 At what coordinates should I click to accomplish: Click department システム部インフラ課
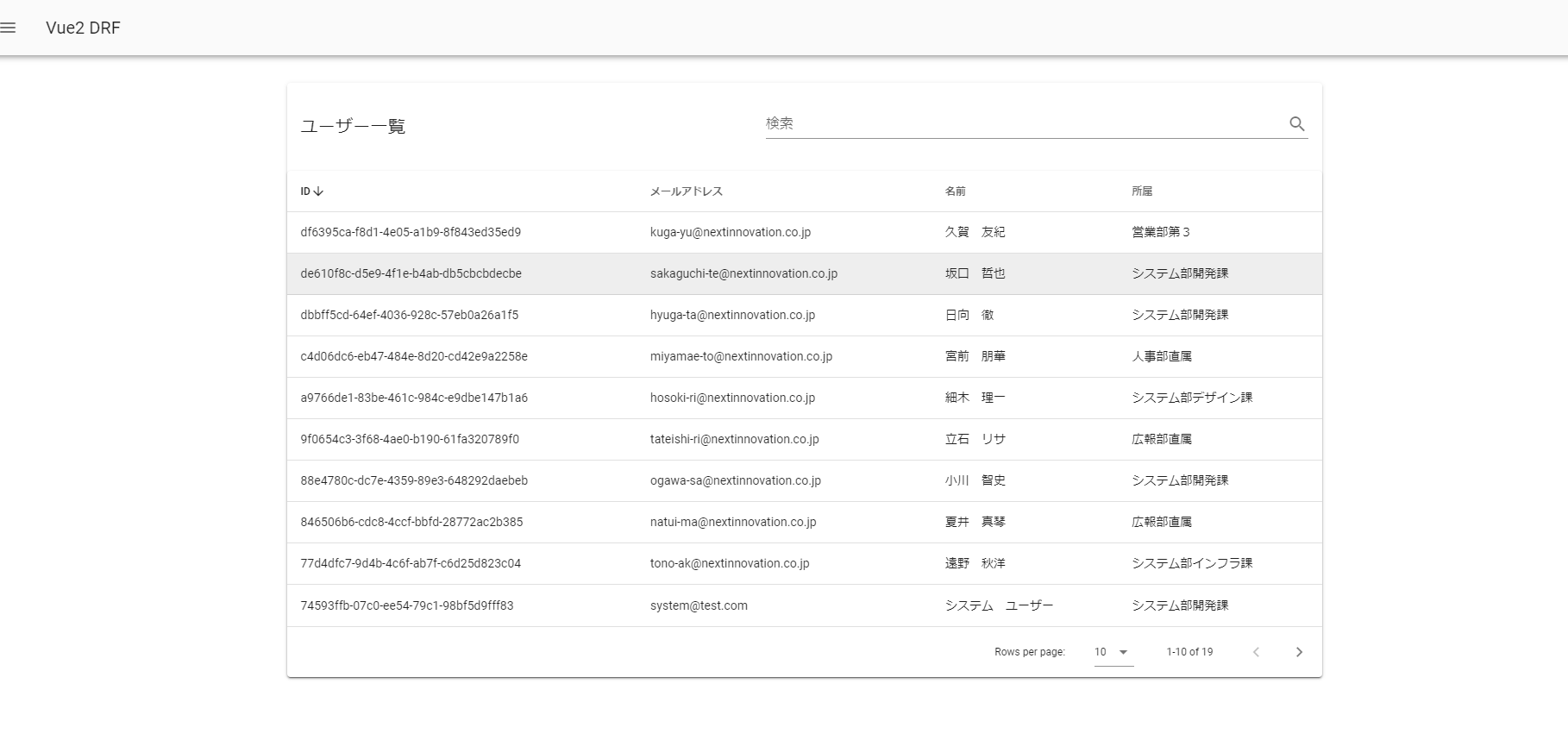[1192, 564]
